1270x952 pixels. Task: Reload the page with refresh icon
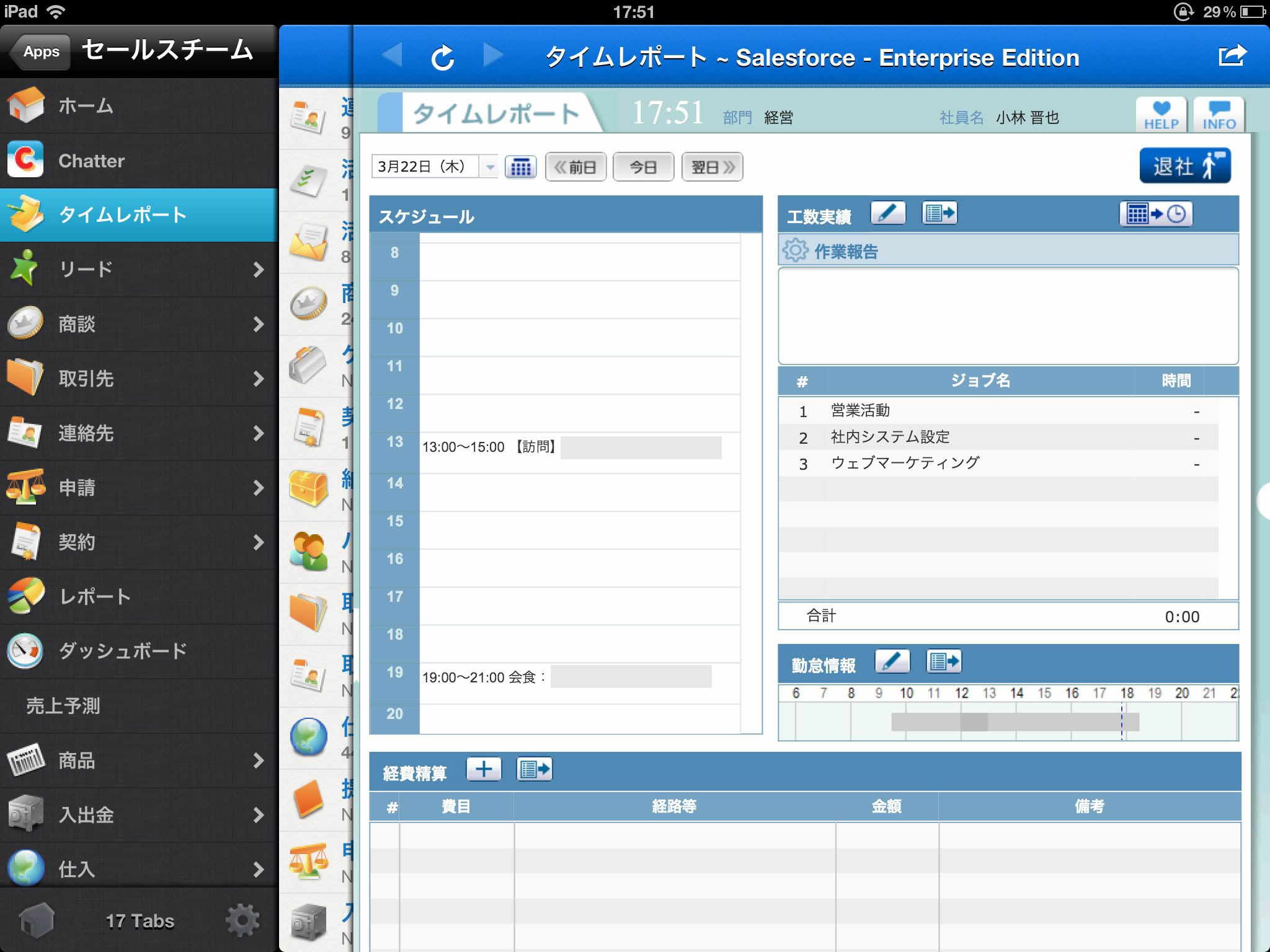(443, 58)
